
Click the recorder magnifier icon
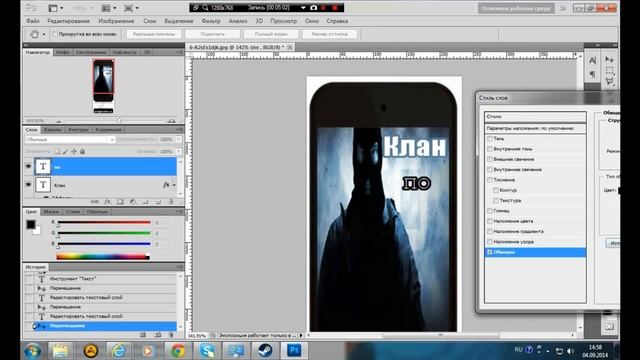click(x=205, y=8)
